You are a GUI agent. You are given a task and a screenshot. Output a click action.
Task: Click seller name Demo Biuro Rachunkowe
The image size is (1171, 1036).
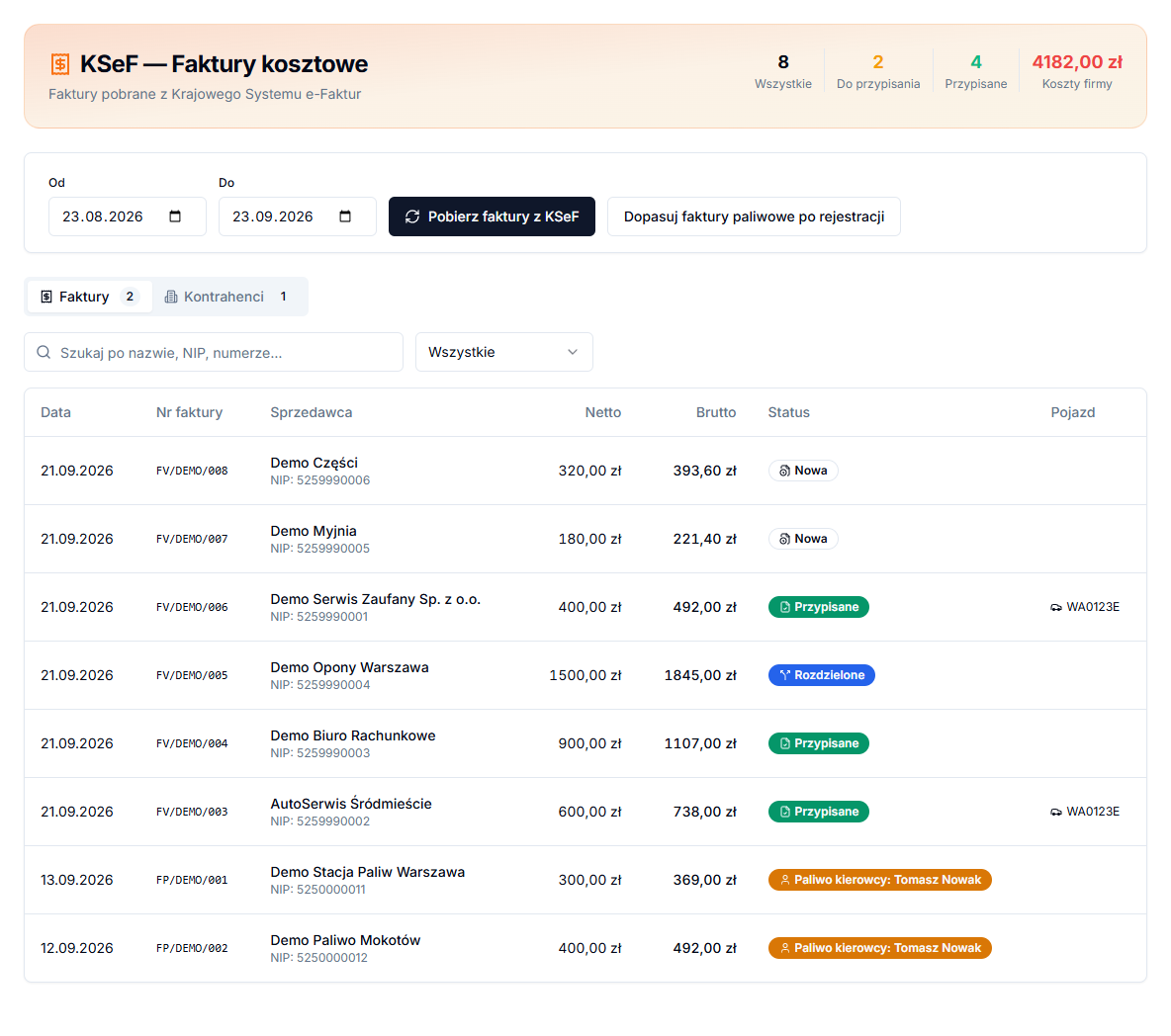point(352,735)
